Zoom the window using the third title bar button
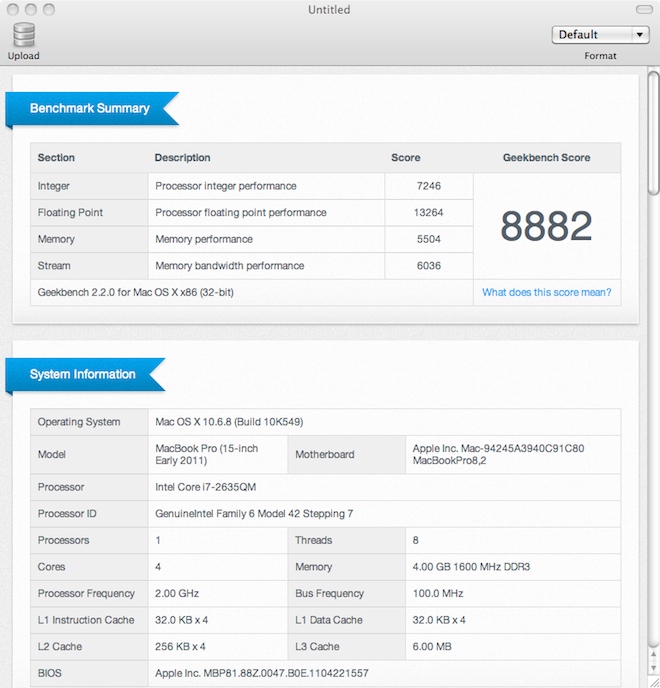 pos(50,9)
